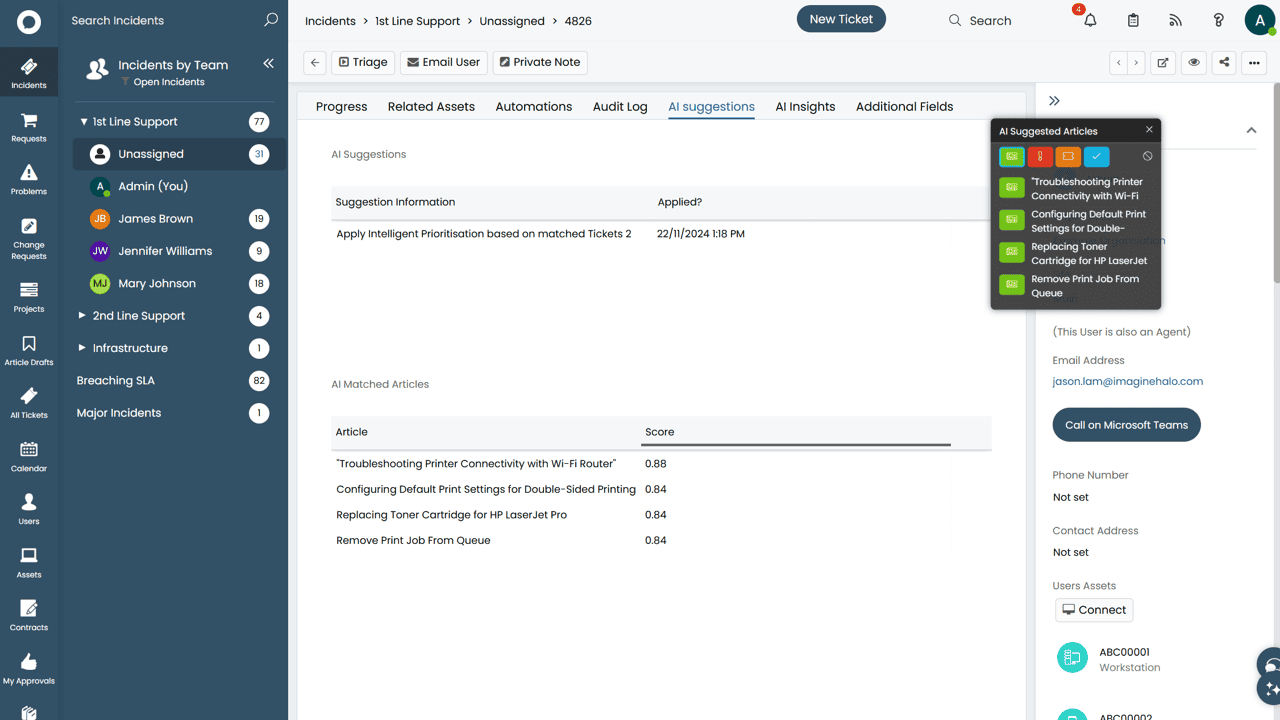Open the Problems module in the sidebar

click(x=29, y=179)
